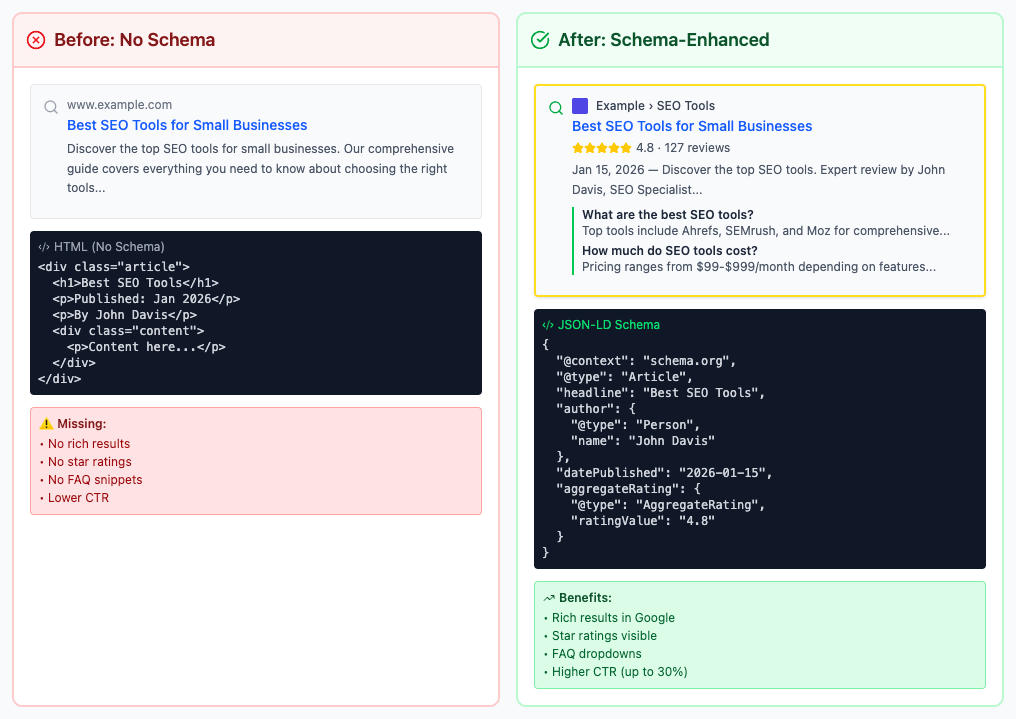Viewport: 1016px width, 719px height.
Task: Click 'Lower CTR' list item
Action: [78, 498]
